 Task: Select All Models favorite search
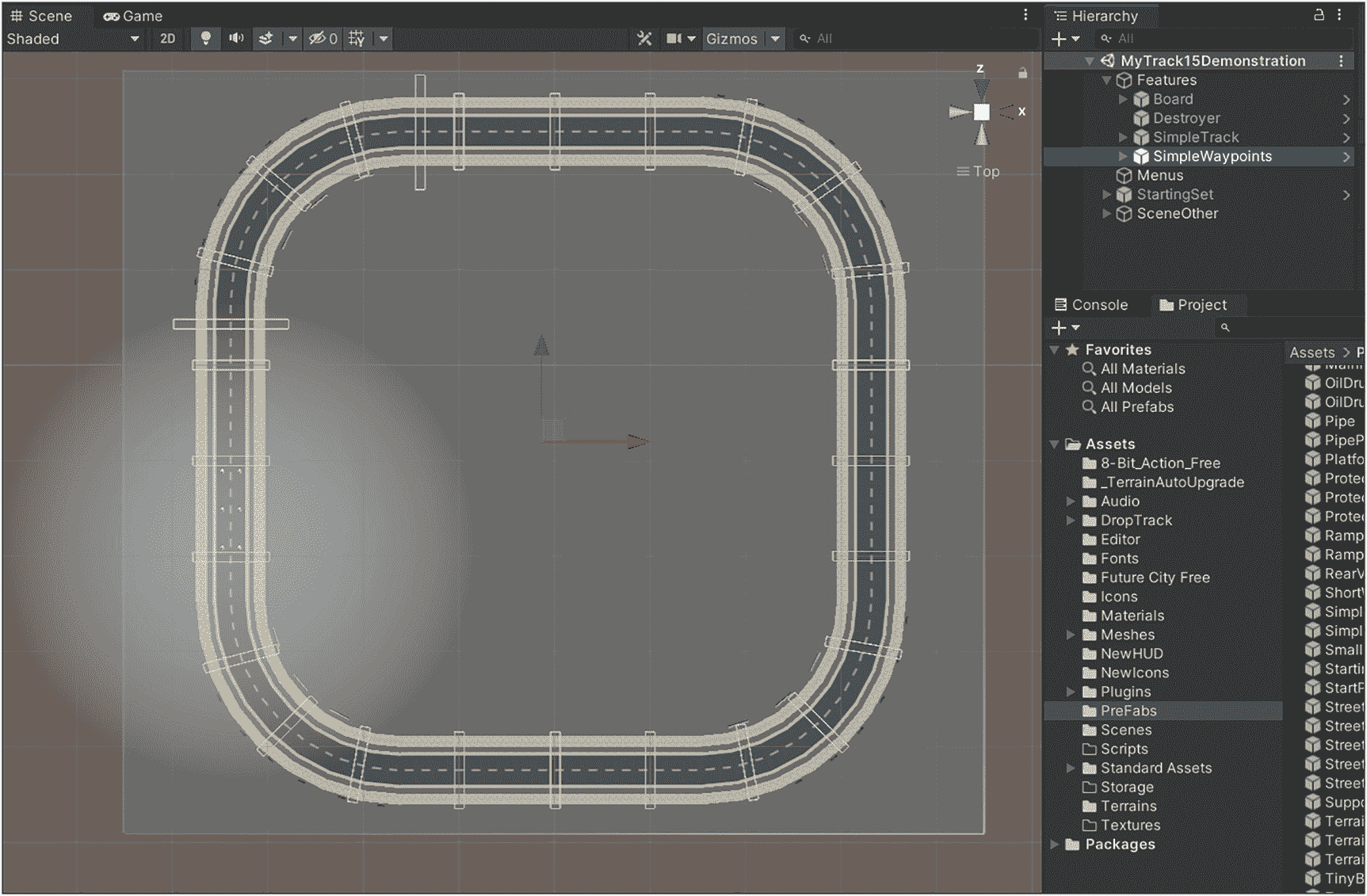click(1136, 387)
